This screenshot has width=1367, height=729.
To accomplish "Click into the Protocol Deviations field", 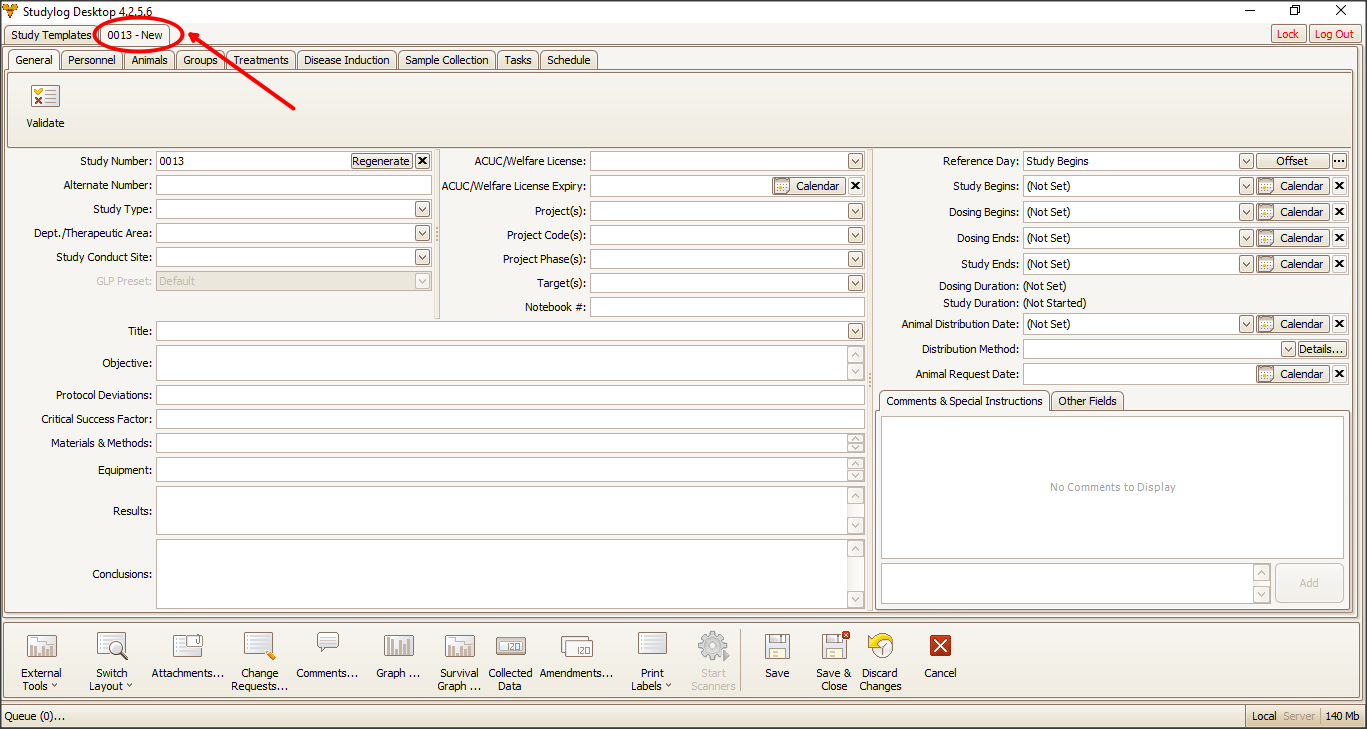I will (x=510, y=395).
